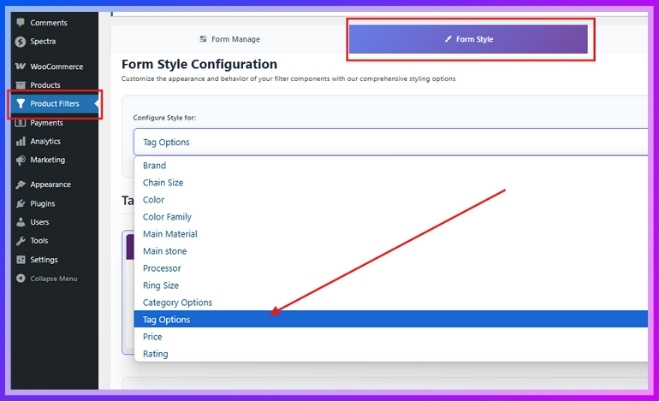This screenshot has height=402, width=660.
Task: Switch to the Form Manage tab
Action: tap(230, 39)
